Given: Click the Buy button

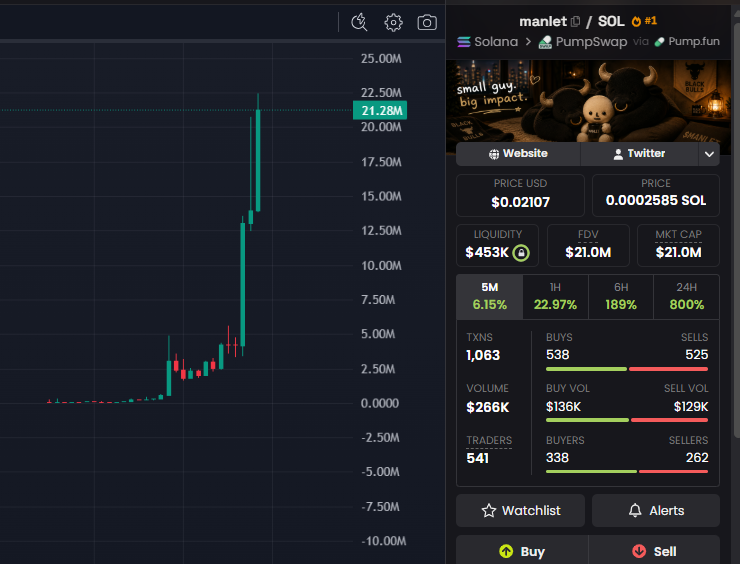Looking at the screenshot, I should click(522, 550).
